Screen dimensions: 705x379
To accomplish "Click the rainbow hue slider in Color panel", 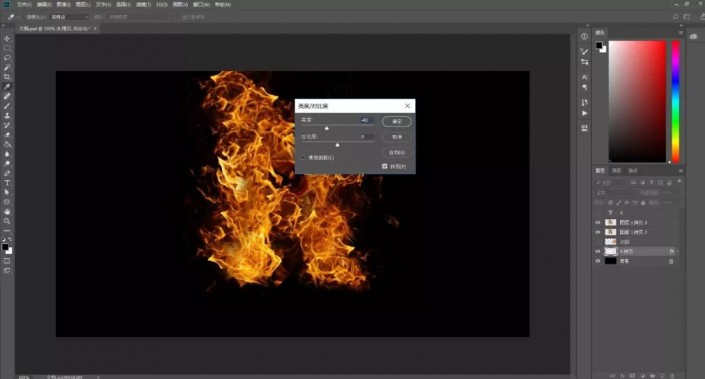I will (x=675, y=101).
